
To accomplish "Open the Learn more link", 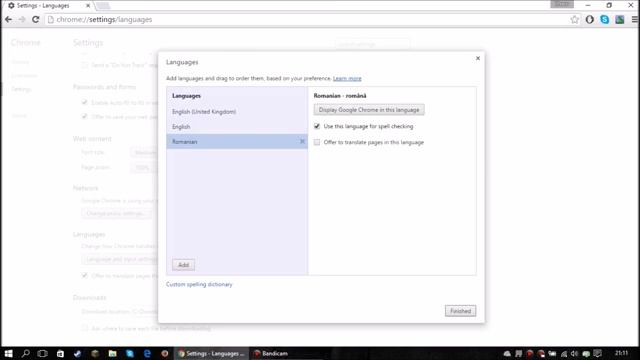I will (347, 78).
